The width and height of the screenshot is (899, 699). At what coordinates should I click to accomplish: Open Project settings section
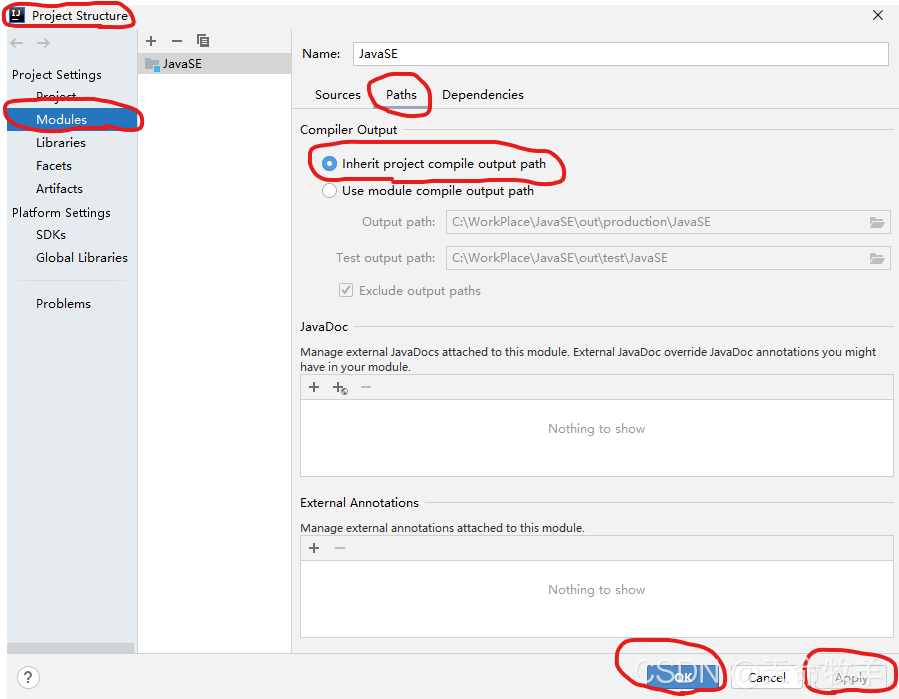[x=56, y=96]
